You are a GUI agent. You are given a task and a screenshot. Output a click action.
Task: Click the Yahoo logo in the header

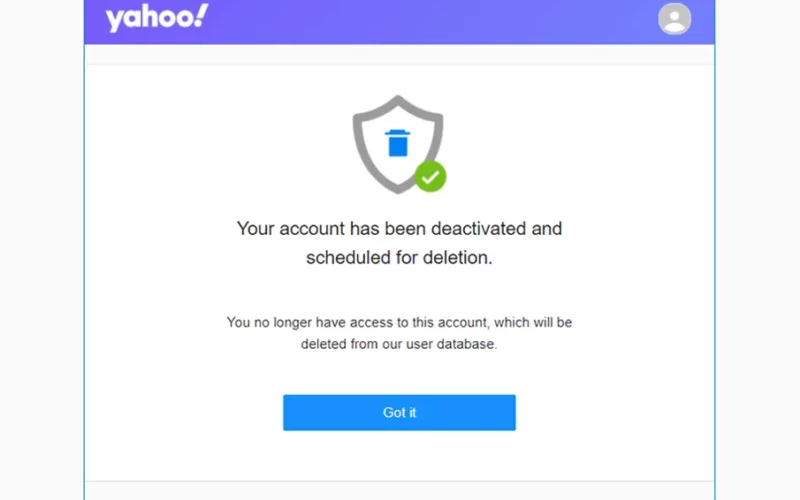pos(157,18)
